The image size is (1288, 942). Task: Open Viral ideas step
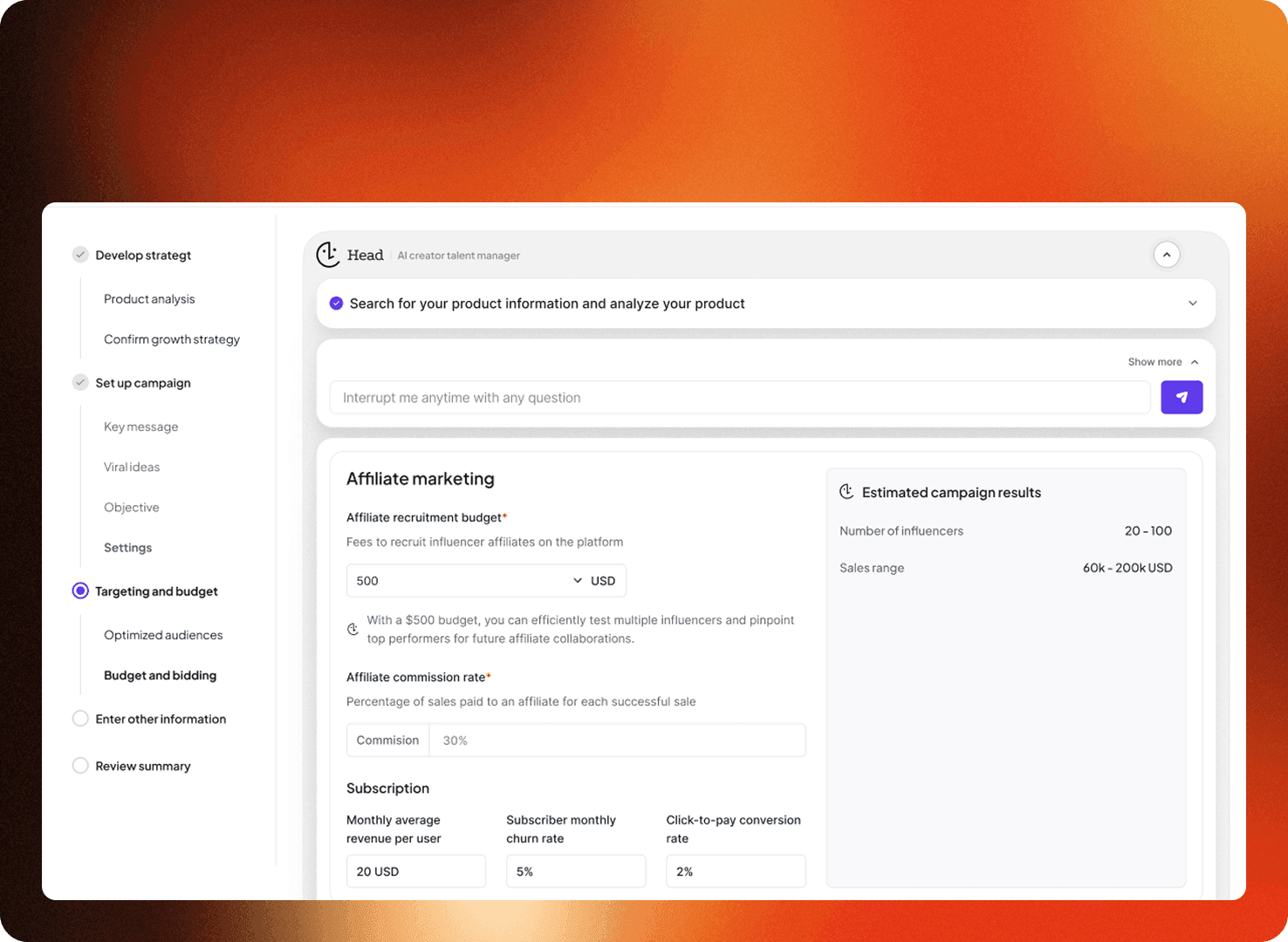132,467
